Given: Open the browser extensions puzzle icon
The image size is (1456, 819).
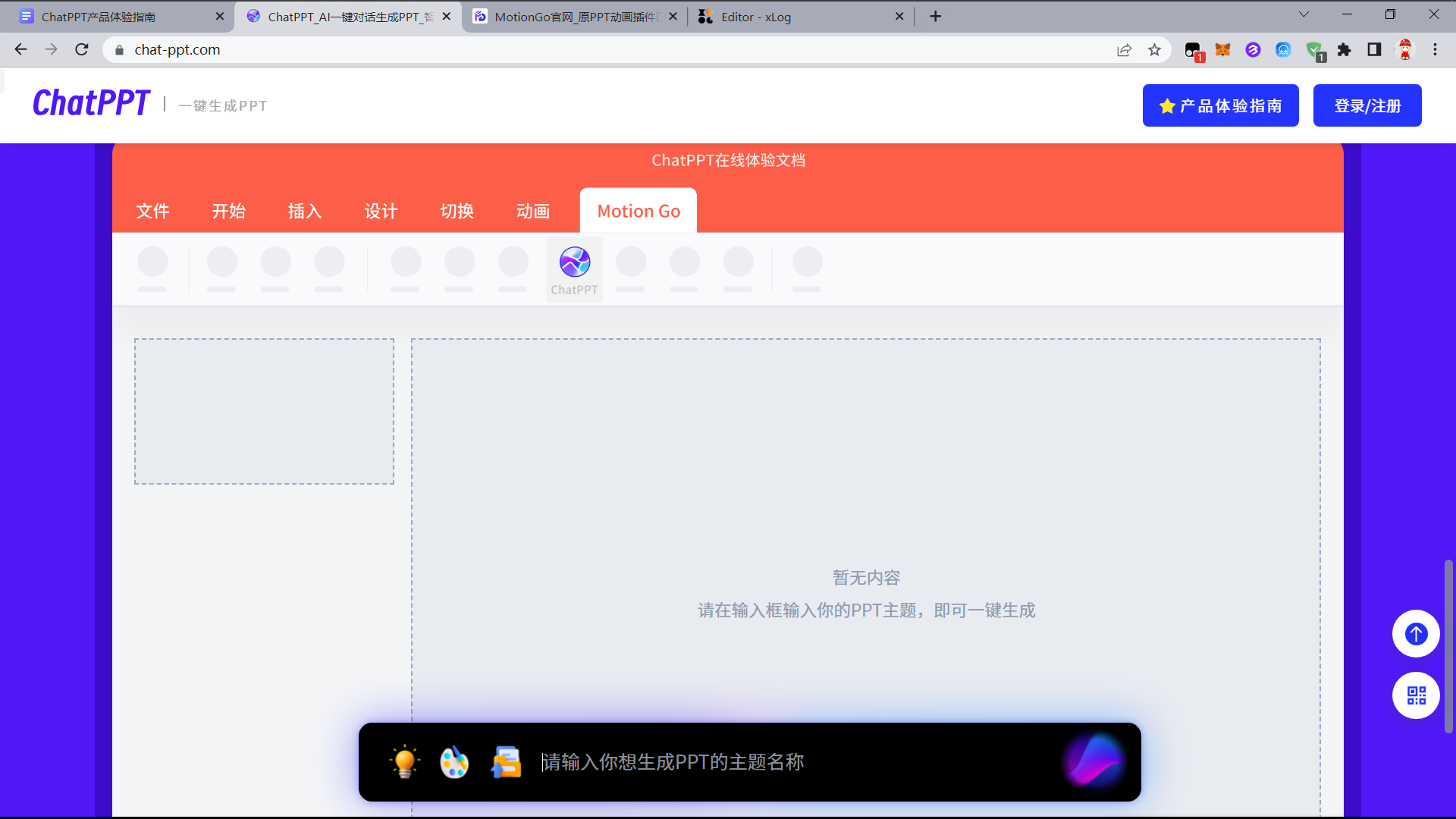Looking at the screenshot, I should [x=1344, y=50].
